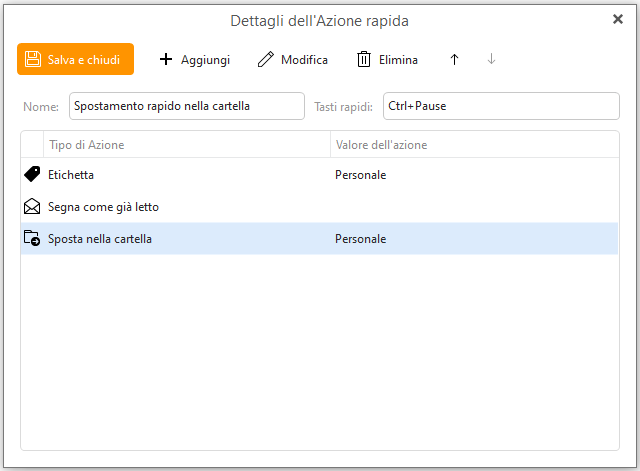The width and height of the screenshot is (640, 471).
Task: Click the folder-move icon on last row
Action: [x=32, y=238]
